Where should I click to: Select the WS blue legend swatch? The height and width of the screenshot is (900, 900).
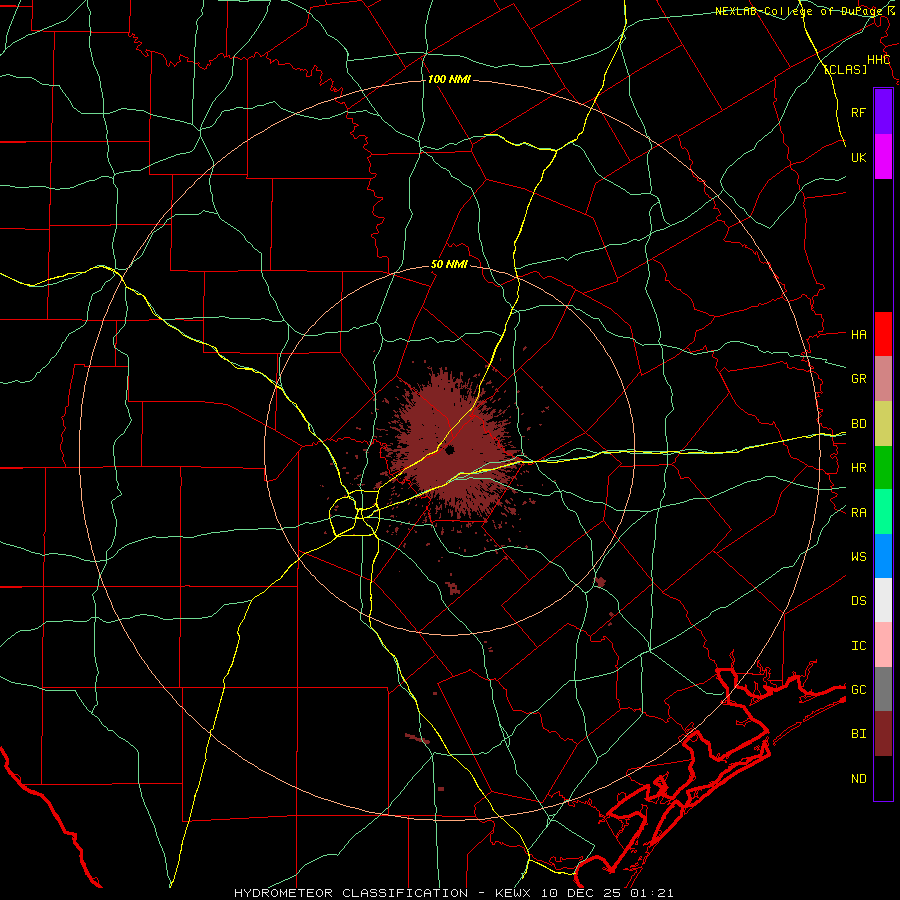[883, 556]
